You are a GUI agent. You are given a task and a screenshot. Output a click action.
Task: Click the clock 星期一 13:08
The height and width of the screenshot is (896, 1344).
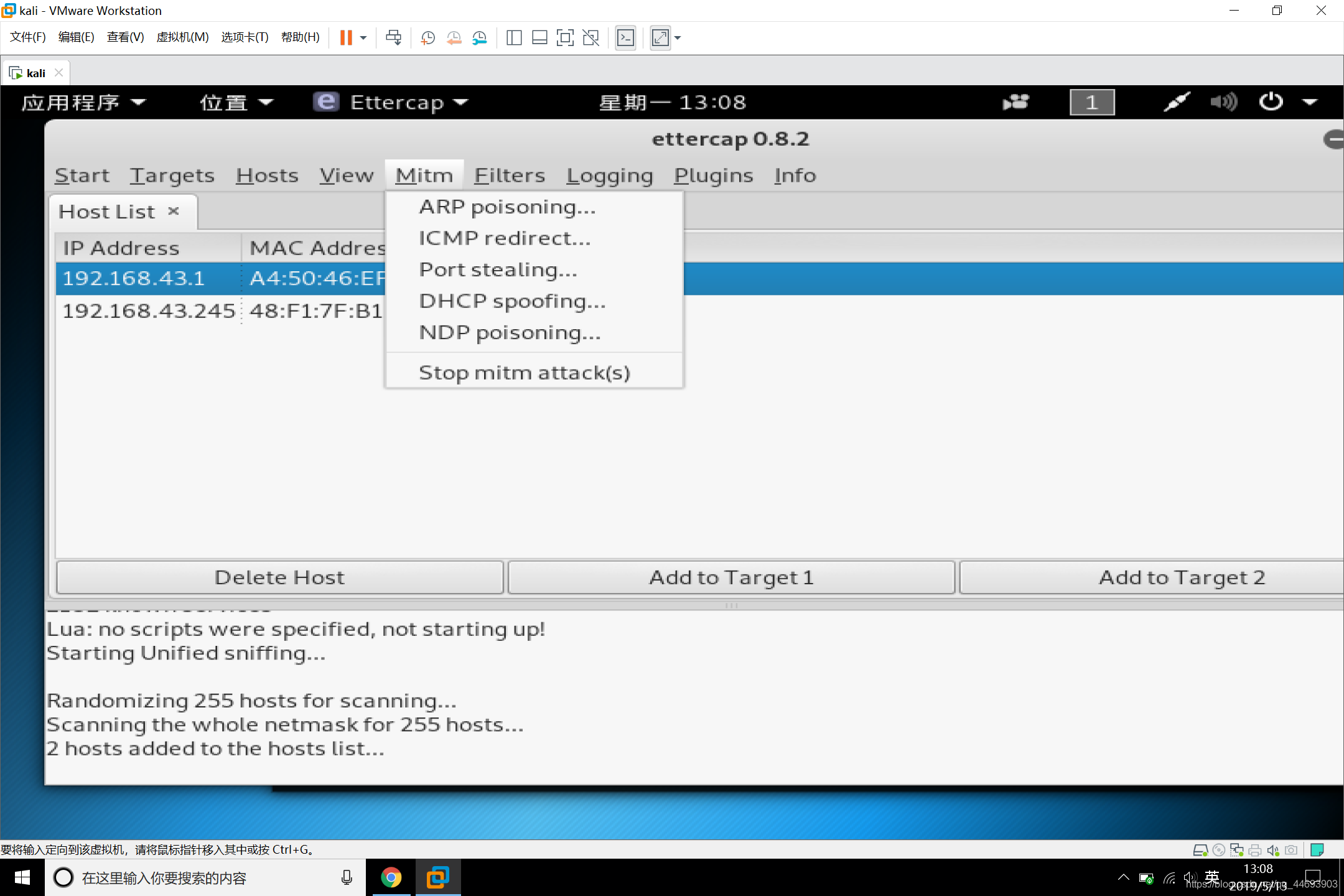(672, 102)
